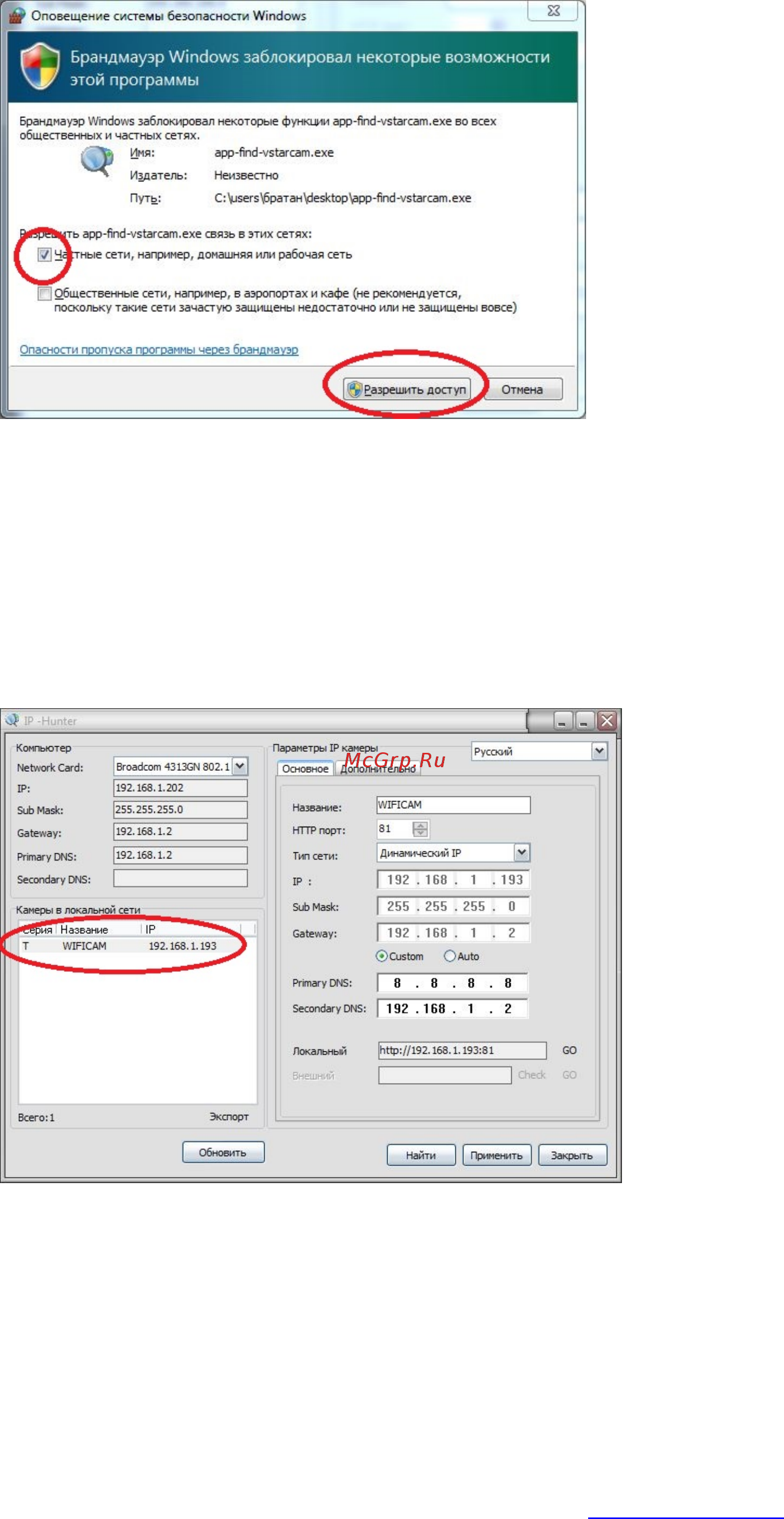Click app-find-vstarcam magnifier program icon
Image resolution: width=784 pixels, height=1519 pixels.
pos(97,161)
